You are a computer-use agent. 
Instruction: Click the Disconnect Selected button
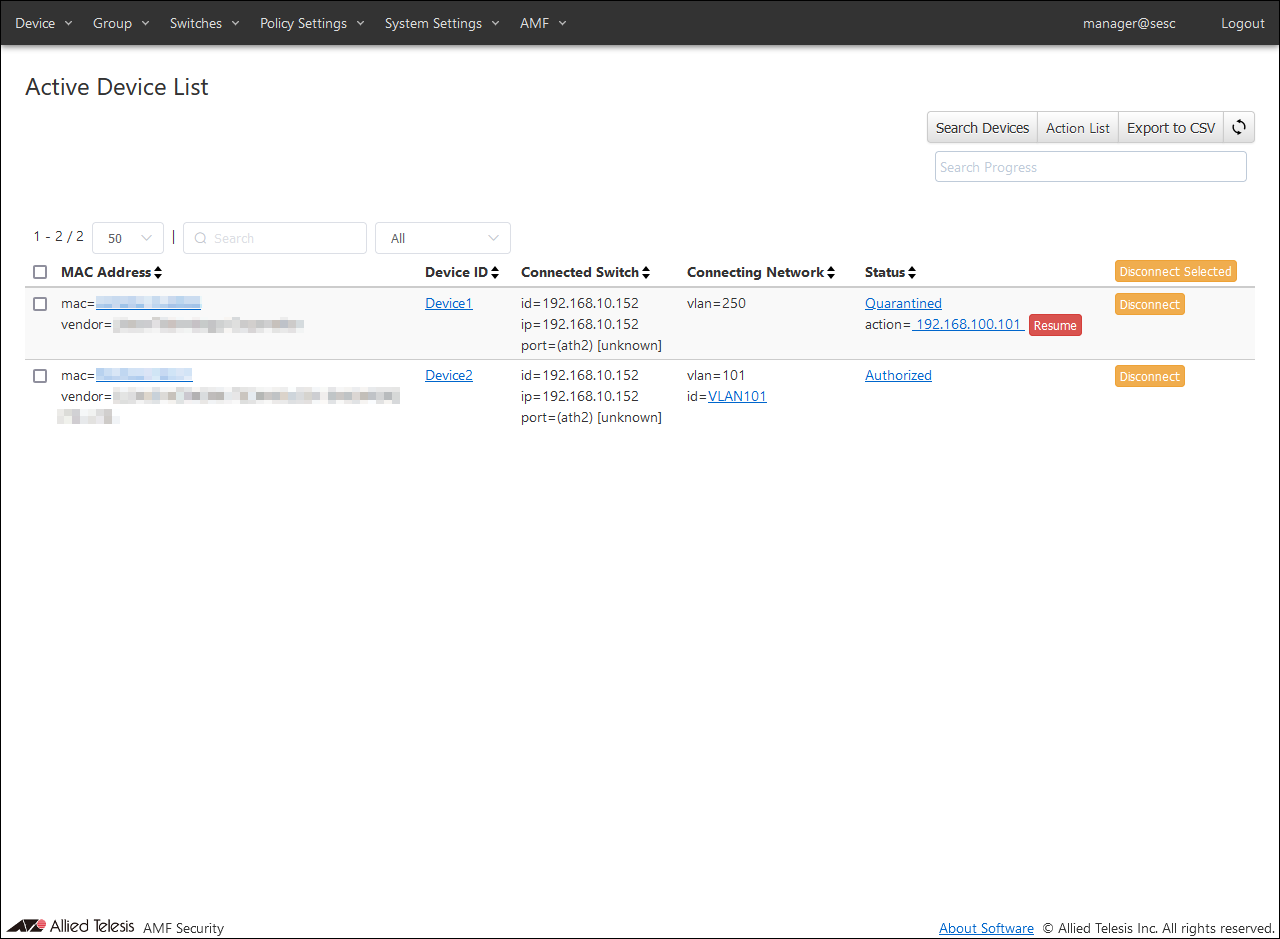pos(1175,271)
